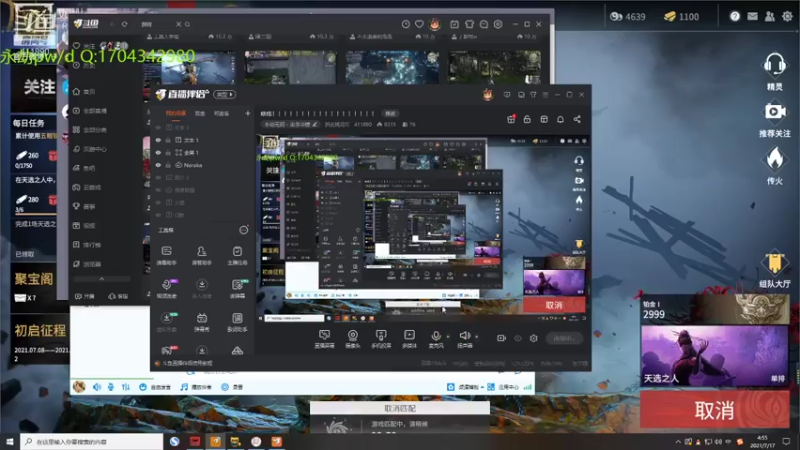The height and width of the screenshot is (450, 800).
Task: Click the more tools ellipsis icon
Action: 244,230
